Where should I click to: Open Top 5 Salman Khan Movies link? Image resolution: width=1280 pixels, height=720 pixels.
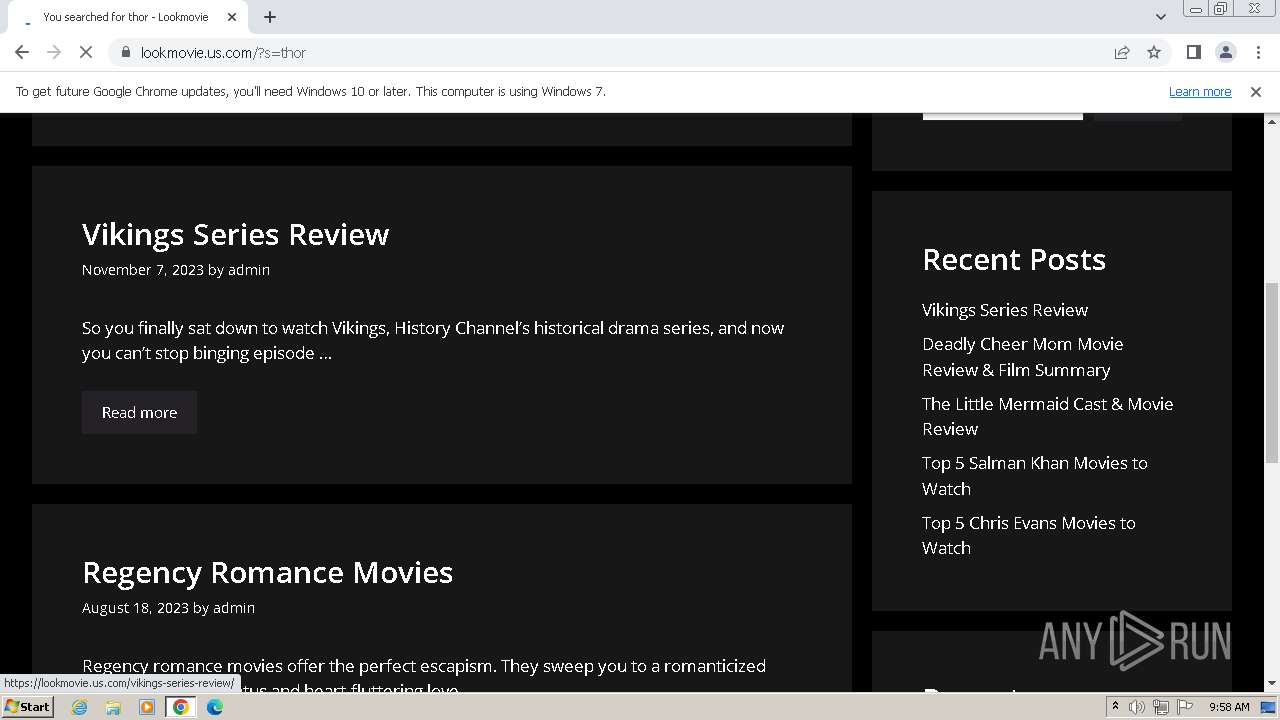point(1034,476)
